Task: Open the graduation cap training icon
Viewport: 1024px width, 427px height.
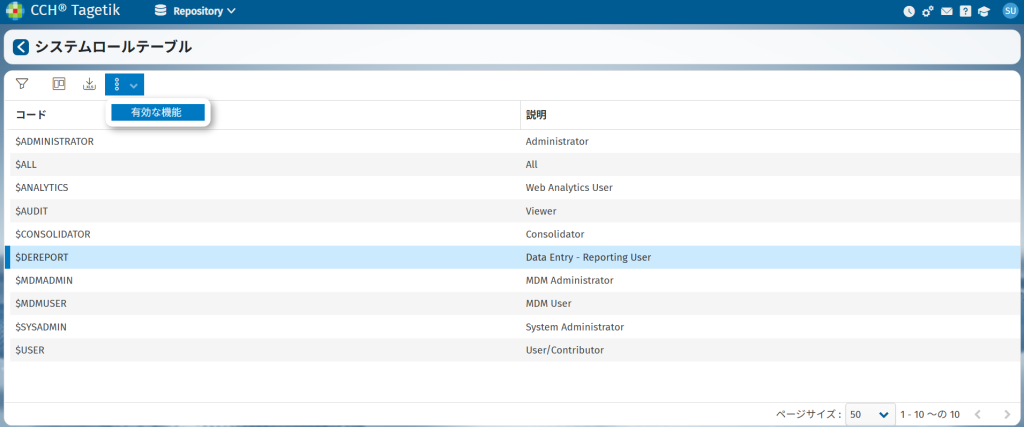Action: pyautogui.click(x=983, y=12)
